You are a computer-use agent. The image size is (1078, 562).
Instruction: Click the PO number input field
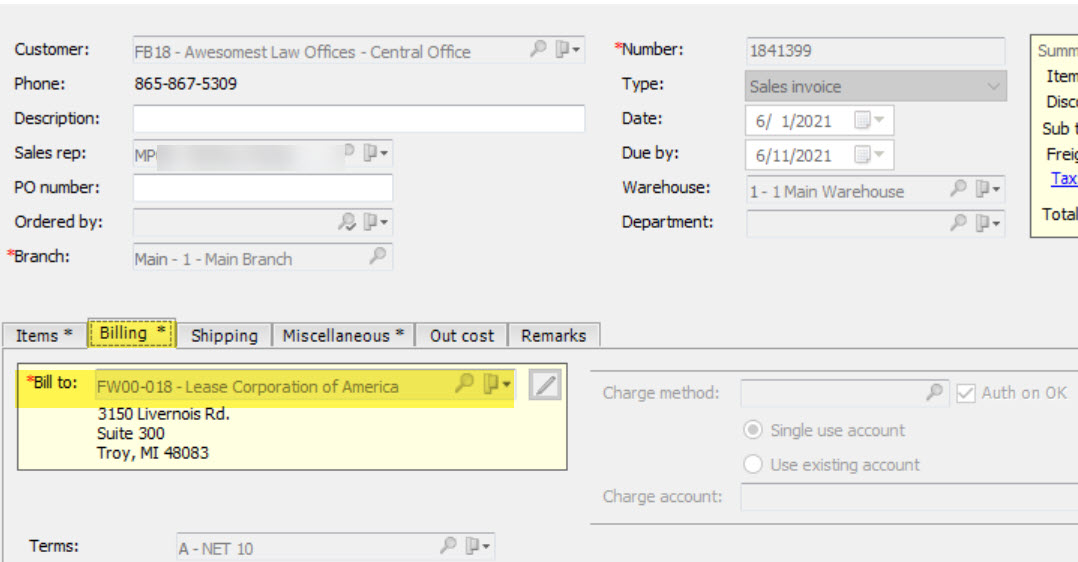tap(263, 187)
